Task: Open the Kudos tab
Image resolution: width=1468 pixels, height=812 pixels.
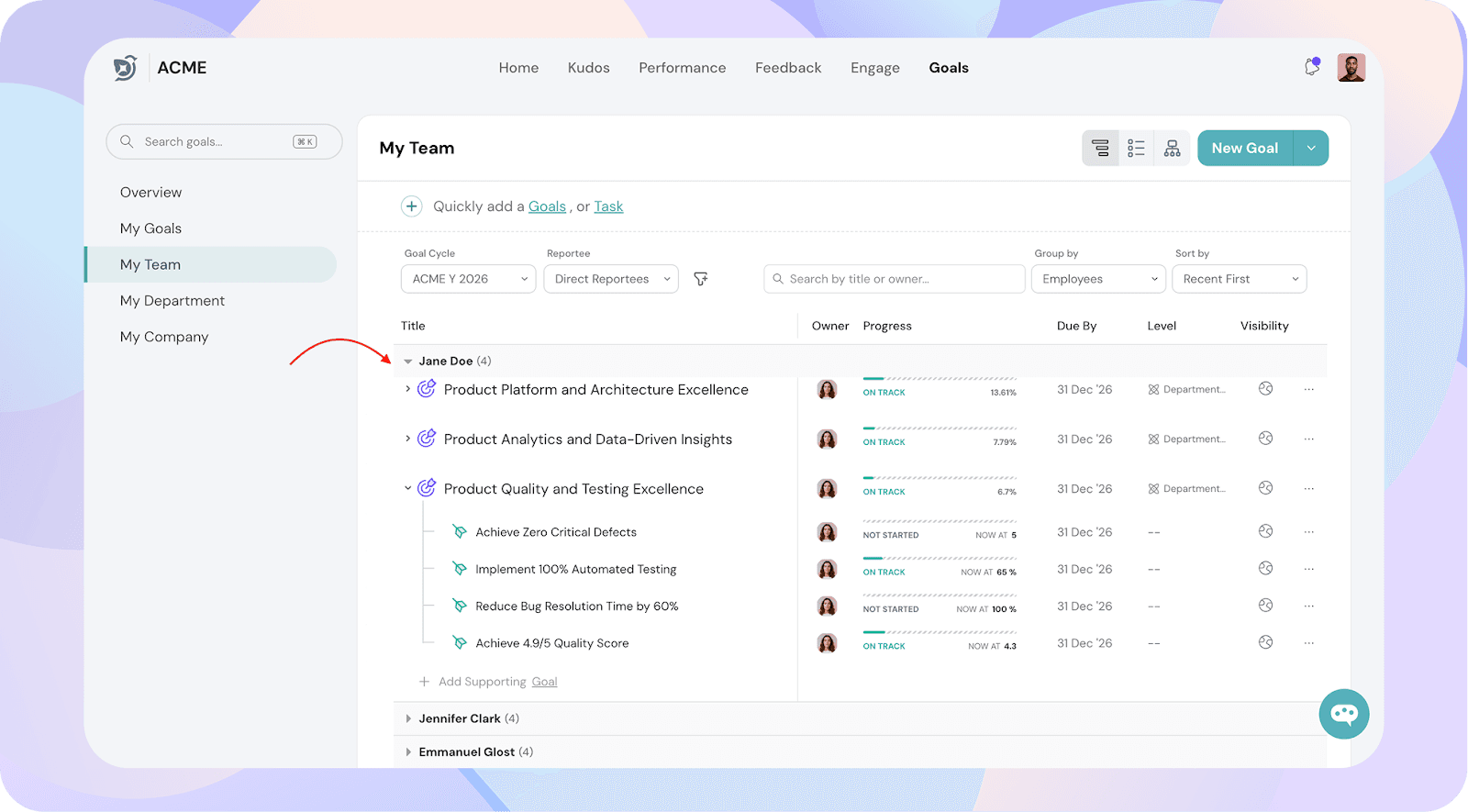Action: [x=588, y=68]
